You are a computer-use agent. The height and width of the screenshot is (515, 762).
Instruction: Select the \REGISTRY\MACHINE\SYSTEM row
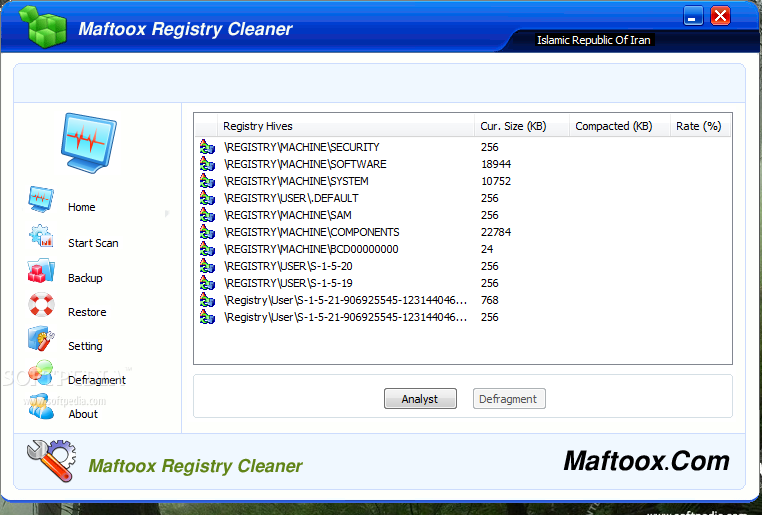464,181
